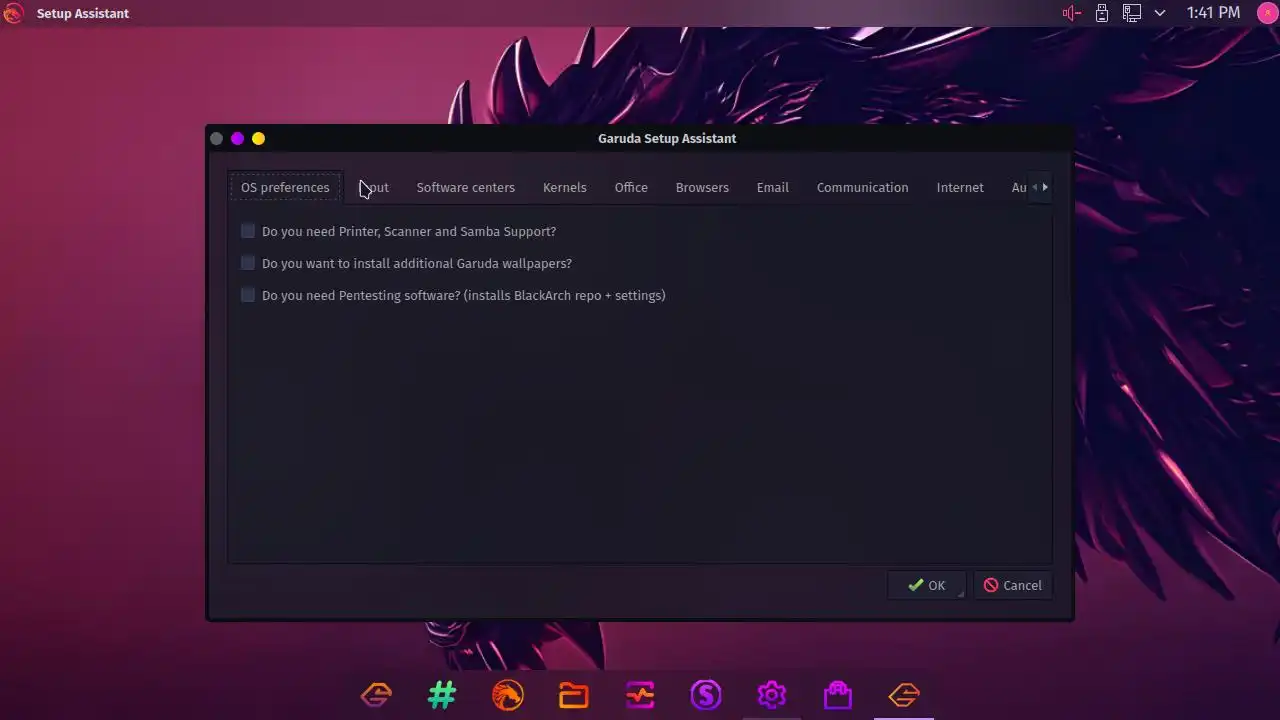
Task: Switch to the Browsers tab
Action: coord(702,187)
